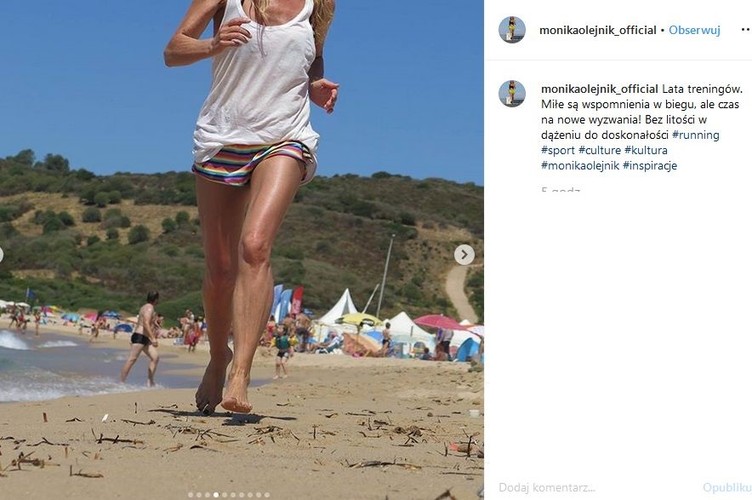Open the #kultura hashtag

pos(646,150)
